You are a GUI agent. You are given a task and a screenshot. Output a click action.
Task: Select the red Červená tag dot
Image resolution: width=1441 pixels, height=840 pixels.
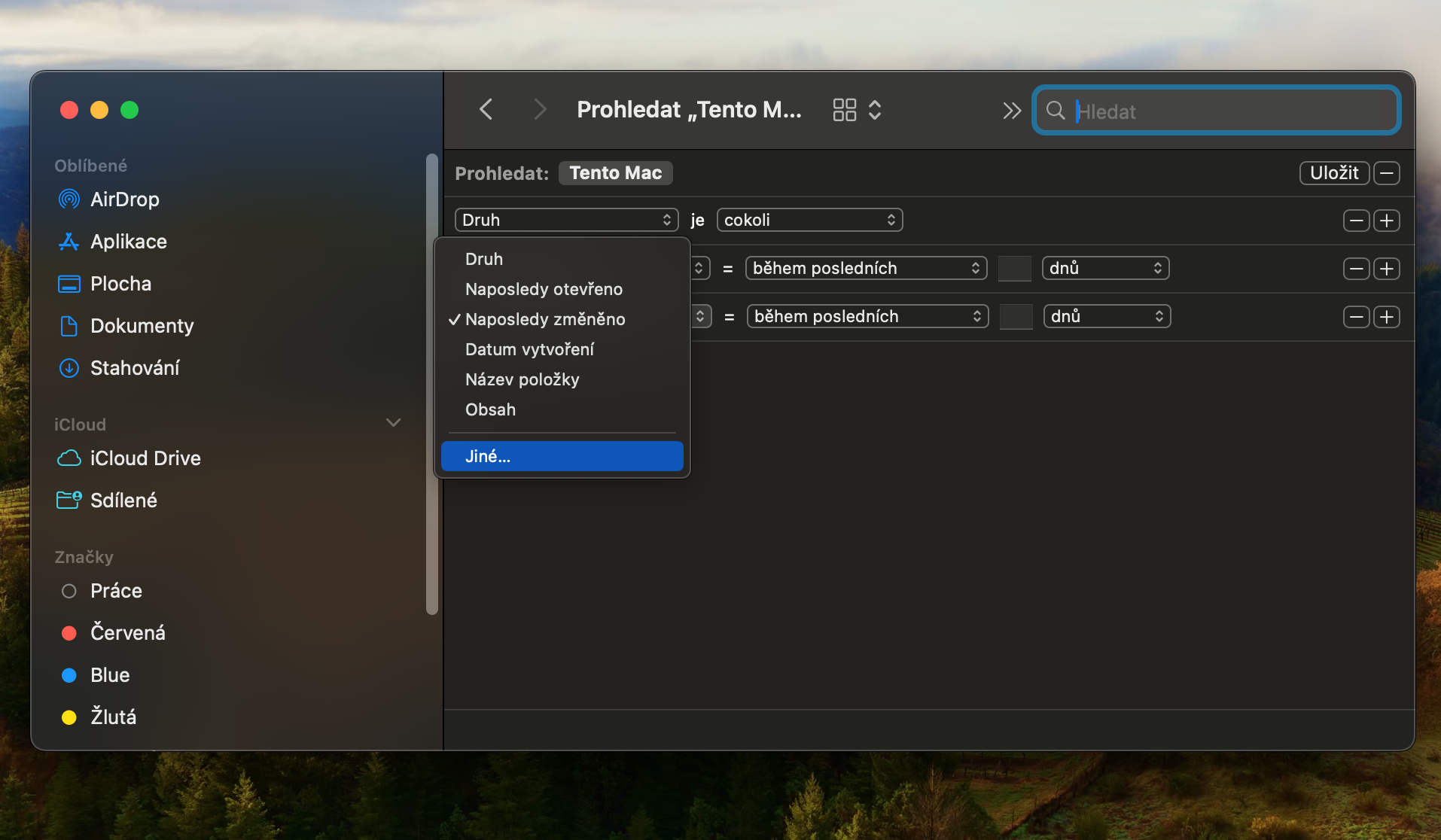click(69, 633)
